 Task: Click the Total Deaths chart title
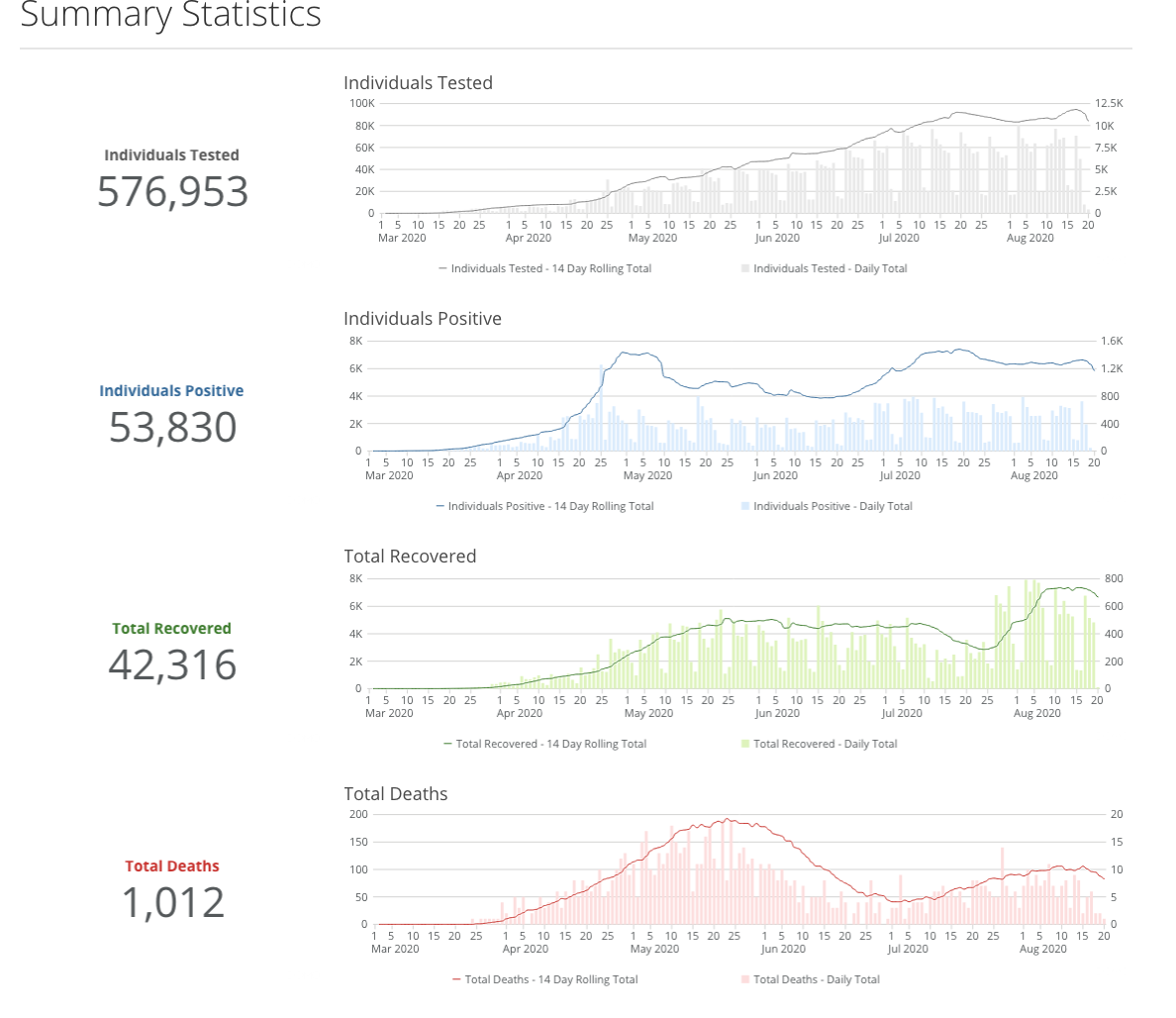(x=395, y=794)
